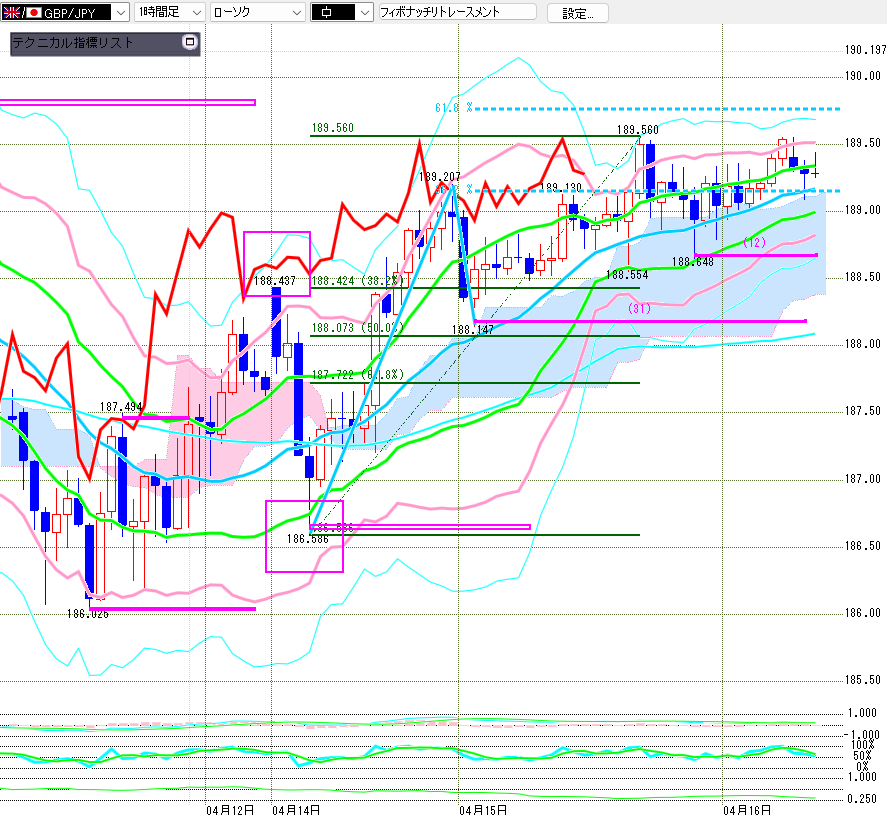This screenshot has width=887, height=815.
Task: Click the 188.437 price label
Action: 275,281
